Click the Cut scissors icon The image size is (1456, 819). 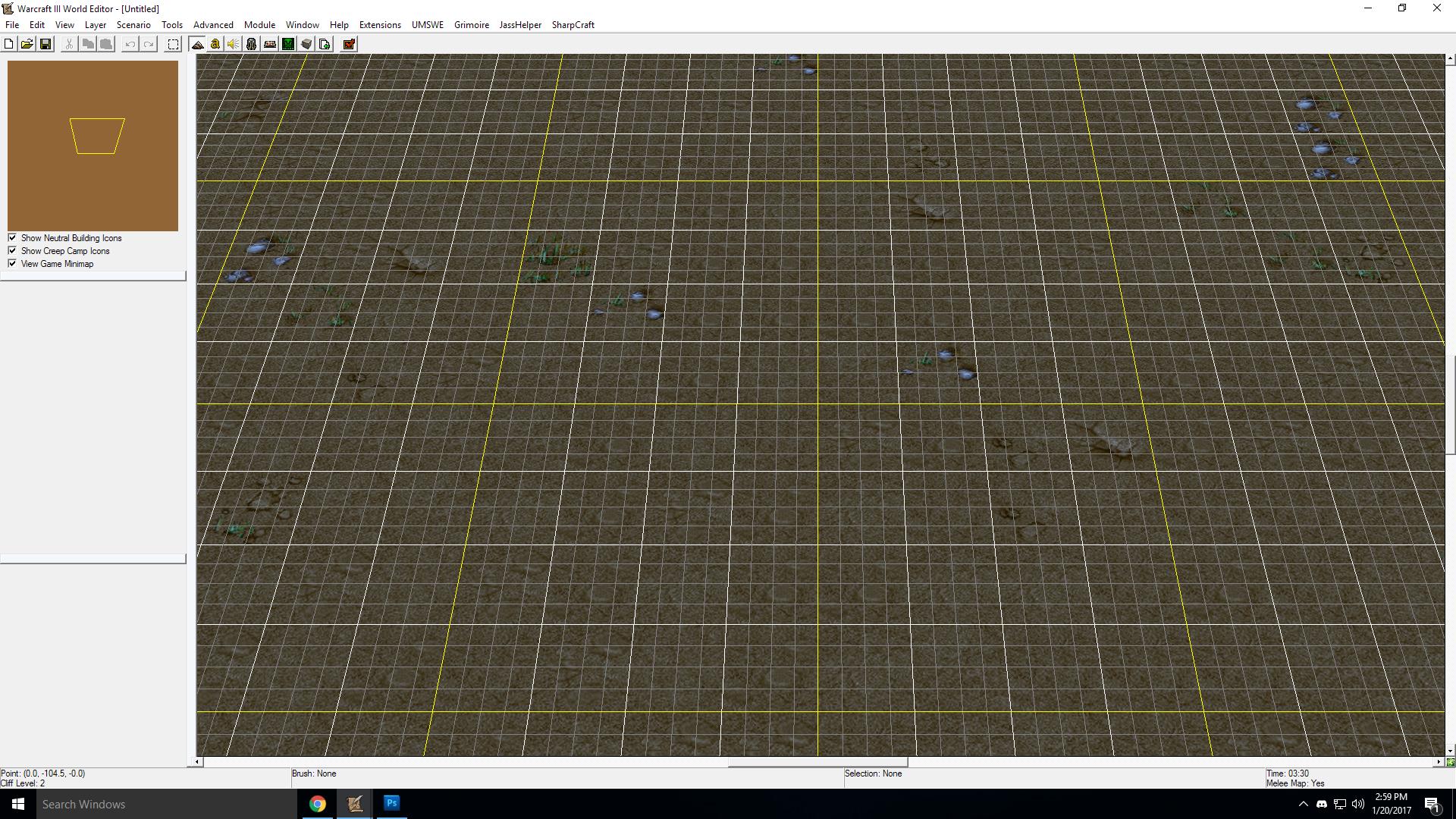point(69,44)
